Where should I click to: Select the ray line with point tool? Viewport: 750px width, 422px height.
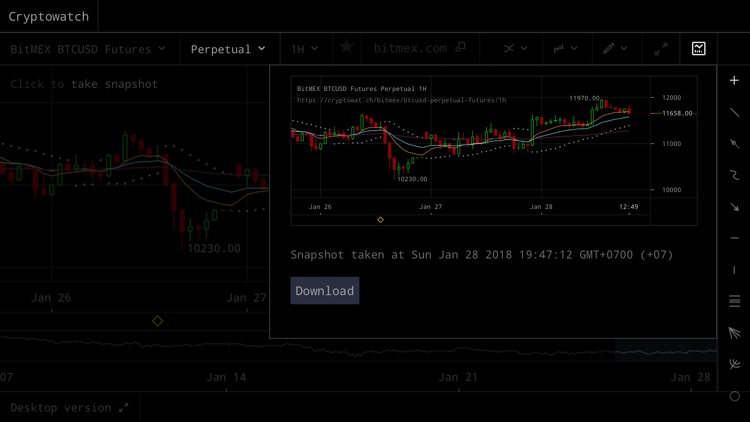[734, 144]
